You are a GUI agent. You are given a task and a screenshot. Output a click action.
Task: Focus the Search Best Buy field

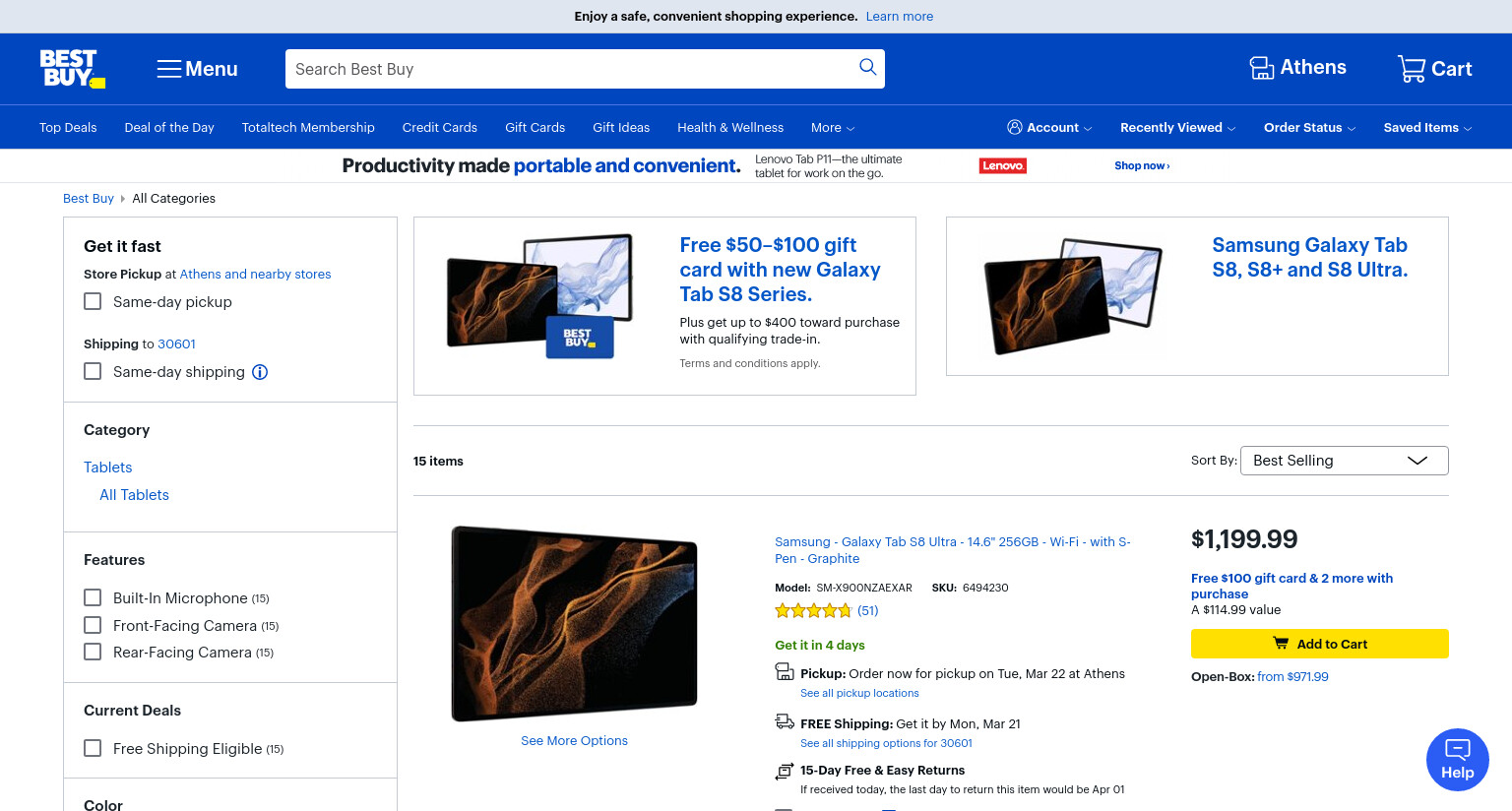coord(571,69)
